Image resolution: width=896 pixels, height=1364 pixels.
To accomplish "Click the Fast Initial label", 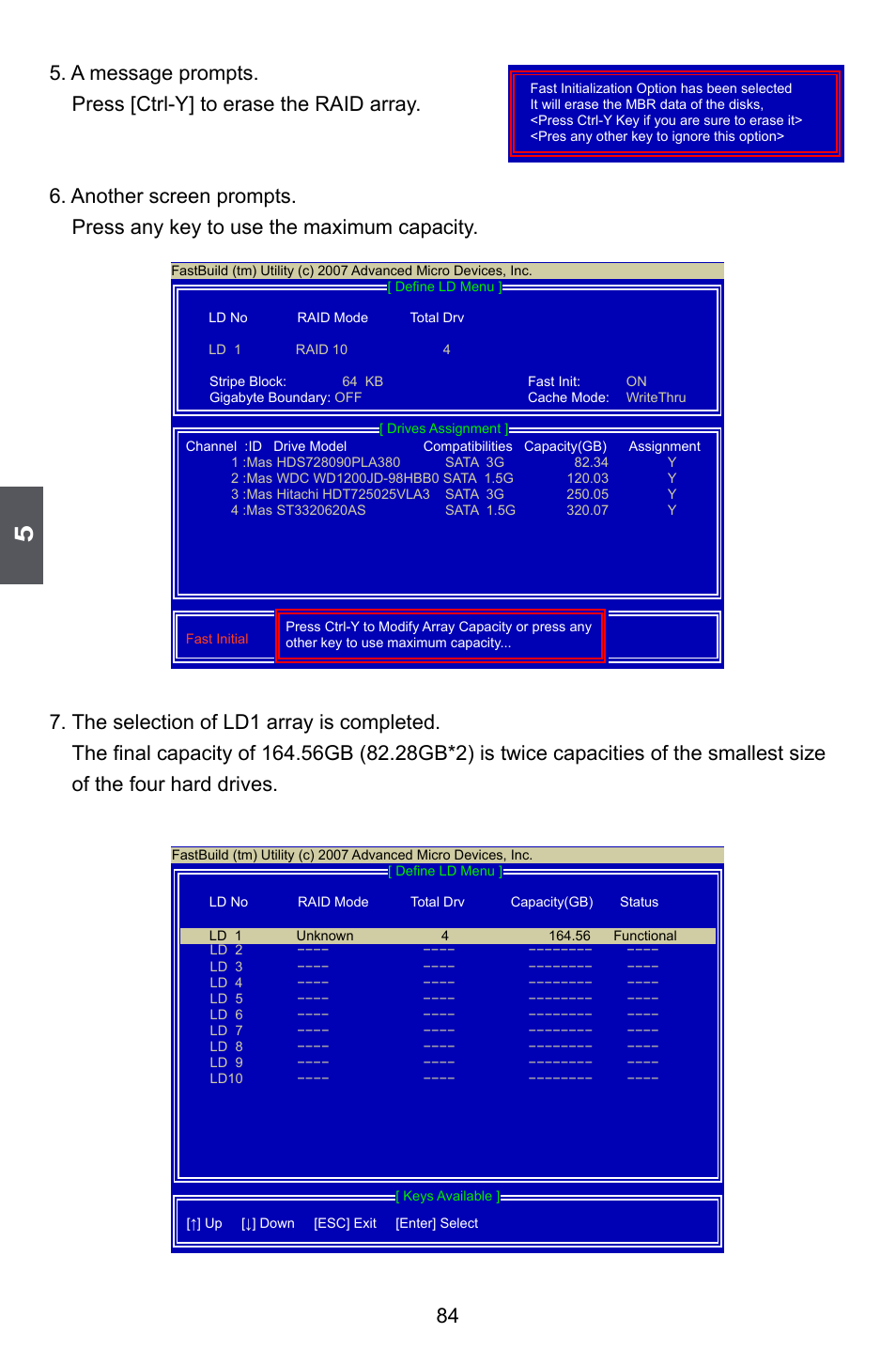I will (x=217, y=639).
